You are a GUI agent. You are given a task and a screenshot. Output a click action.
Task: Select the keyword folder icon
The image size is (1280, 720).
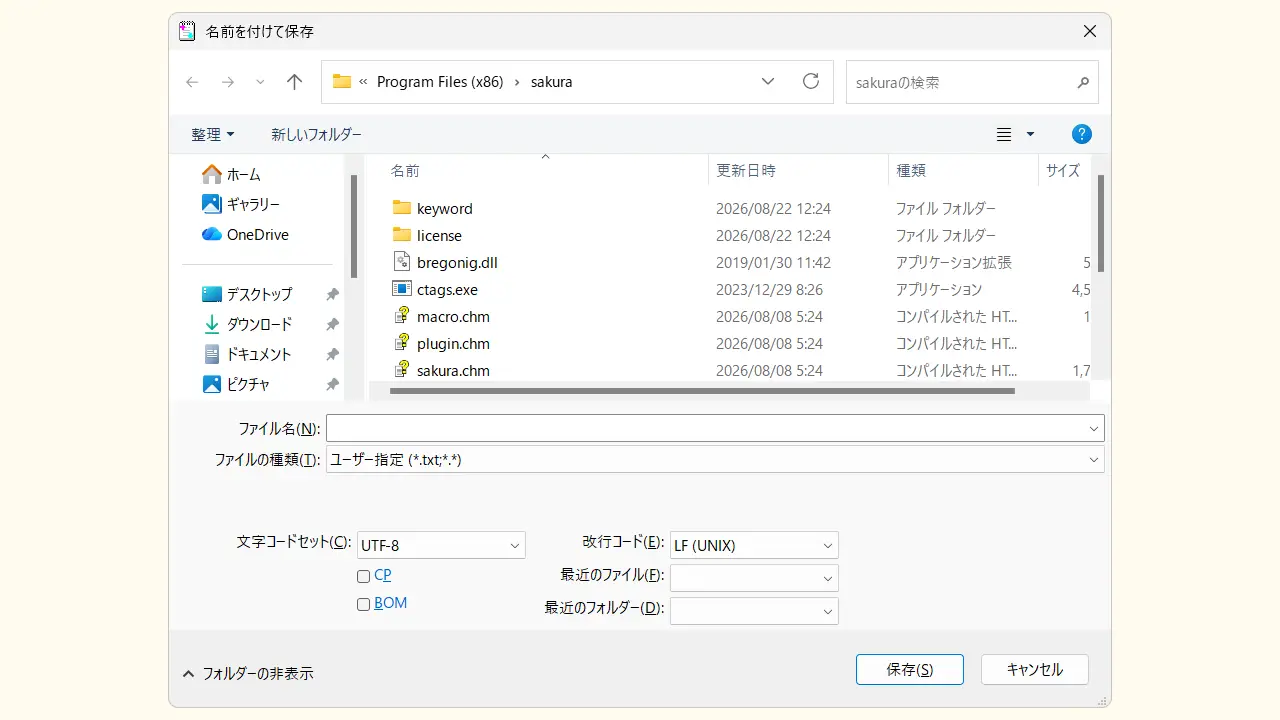point(402,208)
